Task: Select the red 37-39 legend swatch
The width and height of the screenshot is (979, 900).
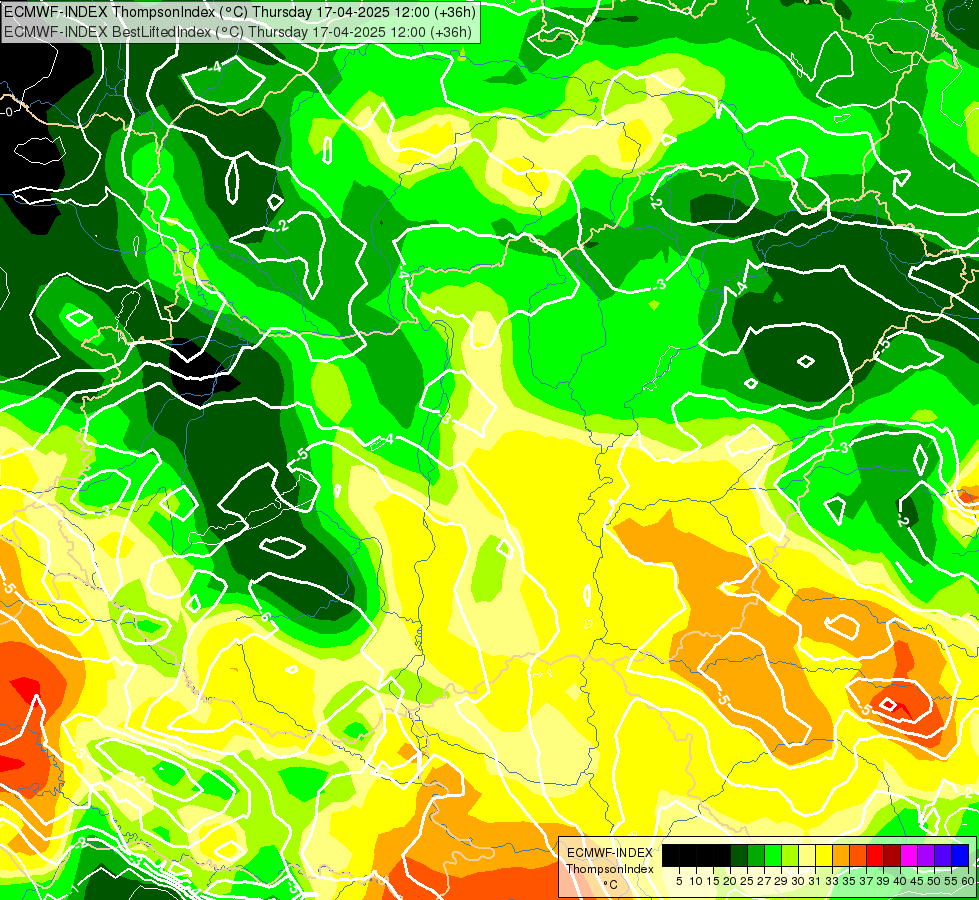Action: click(875, 856)
